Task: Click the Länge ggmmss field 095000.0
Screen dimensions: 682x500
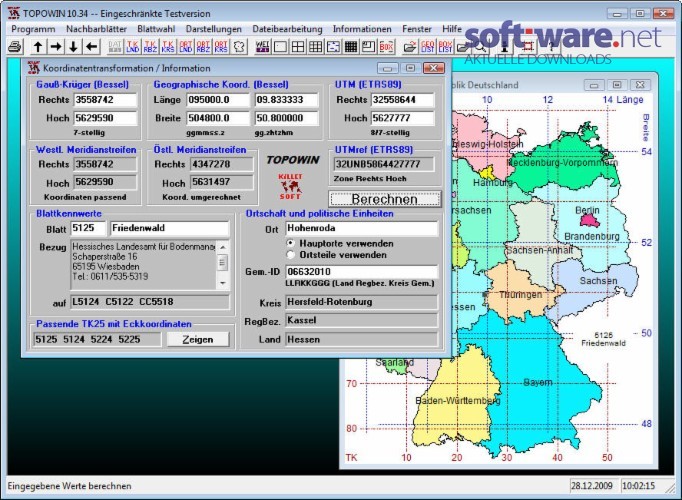Action: pos(219,100)
